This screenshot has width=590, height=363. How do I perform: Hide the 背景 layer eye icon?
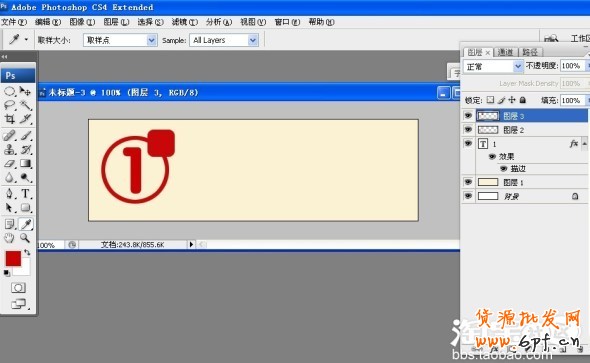pos(468,196)
